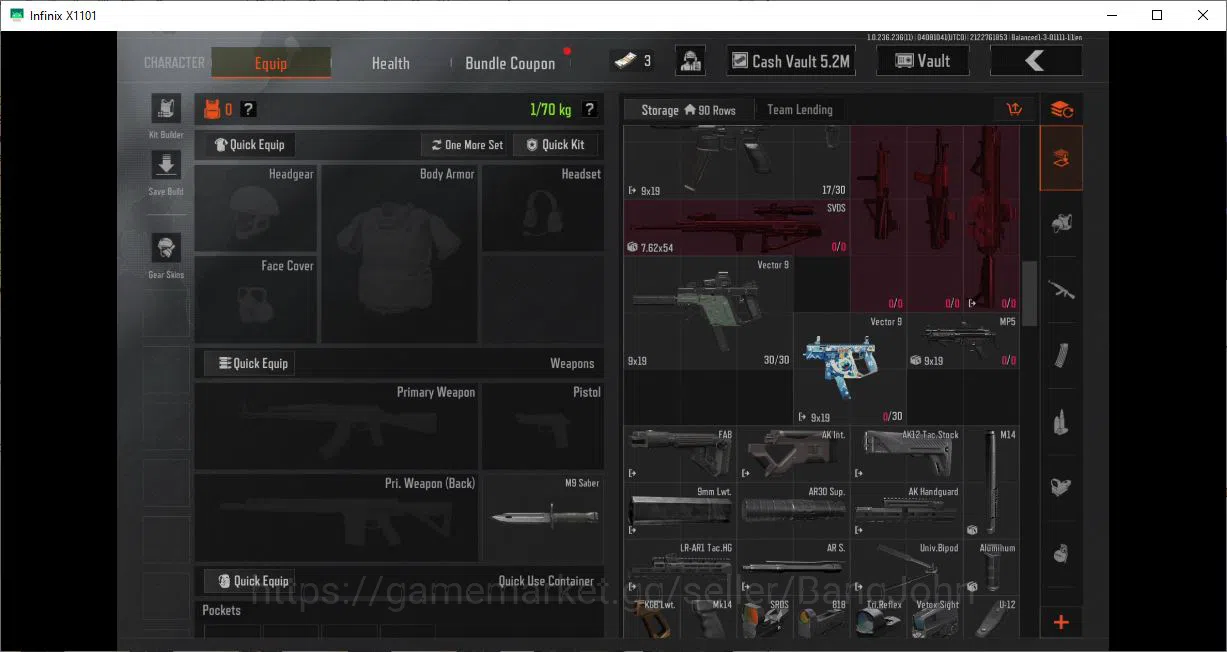The height and width of the screenshot is (652, 1227).
Task: Click the player avatar icon in top bar
Action: pos(690,61)
